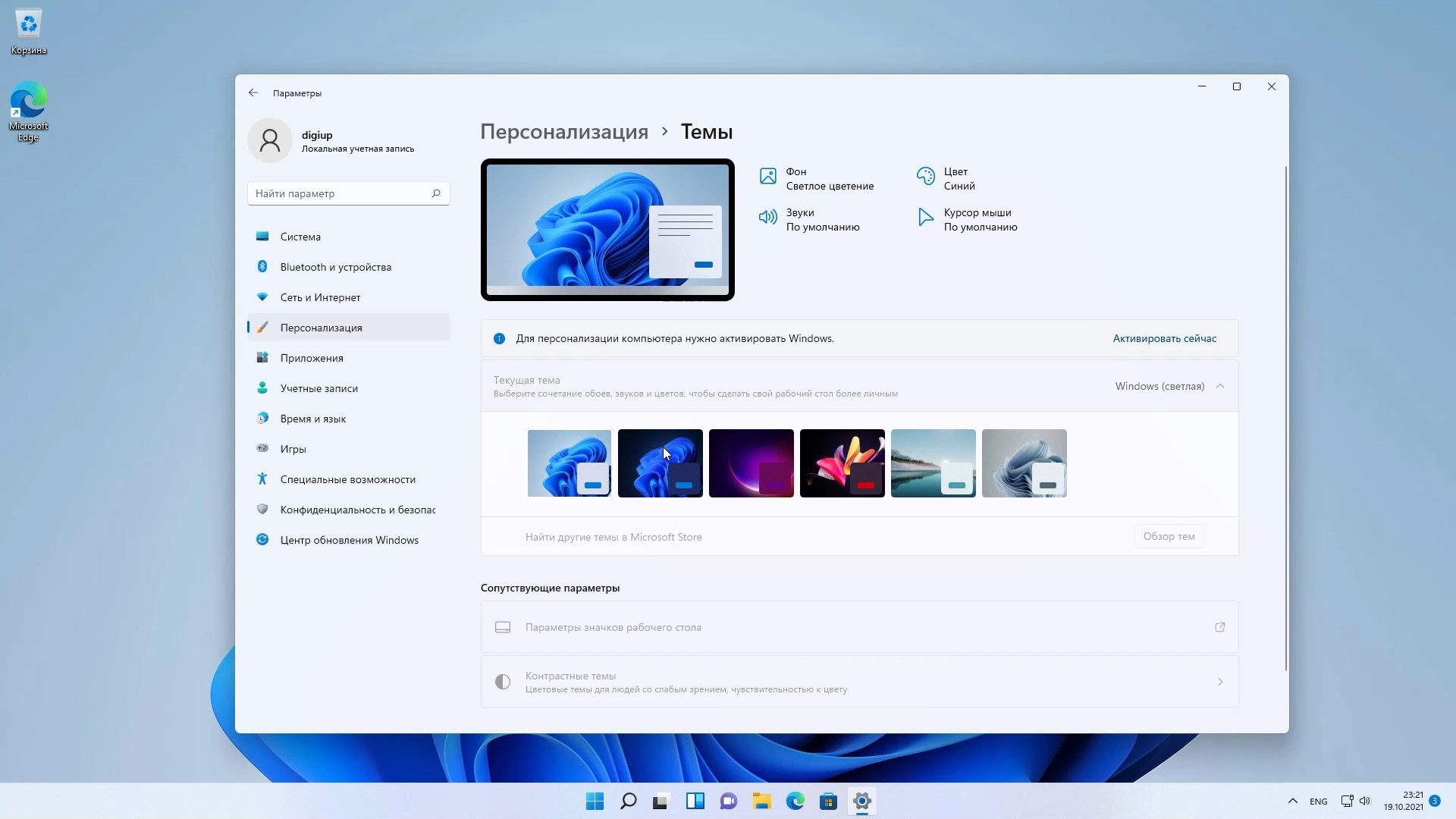
Task: Open Microsoft Store from the taskbar
Action: click(x=828, y=801)
